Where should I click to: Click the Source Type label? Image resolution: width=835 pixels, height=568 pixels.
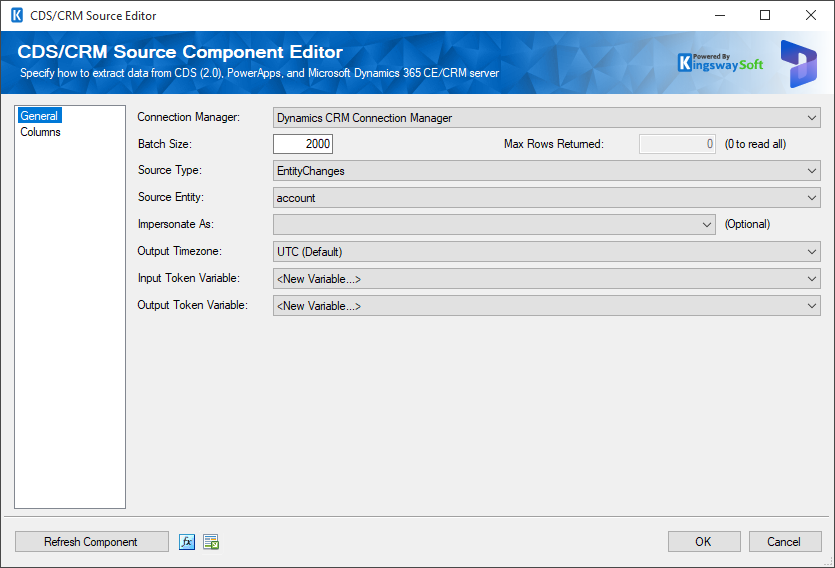click(170, 170)
